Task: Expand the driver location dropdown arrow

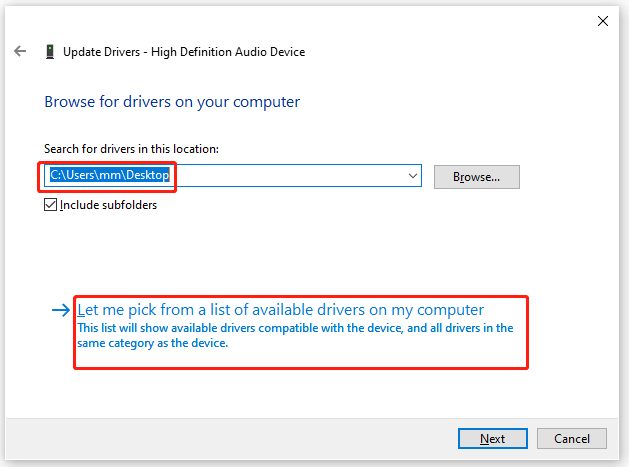Action: pos(413,176)
